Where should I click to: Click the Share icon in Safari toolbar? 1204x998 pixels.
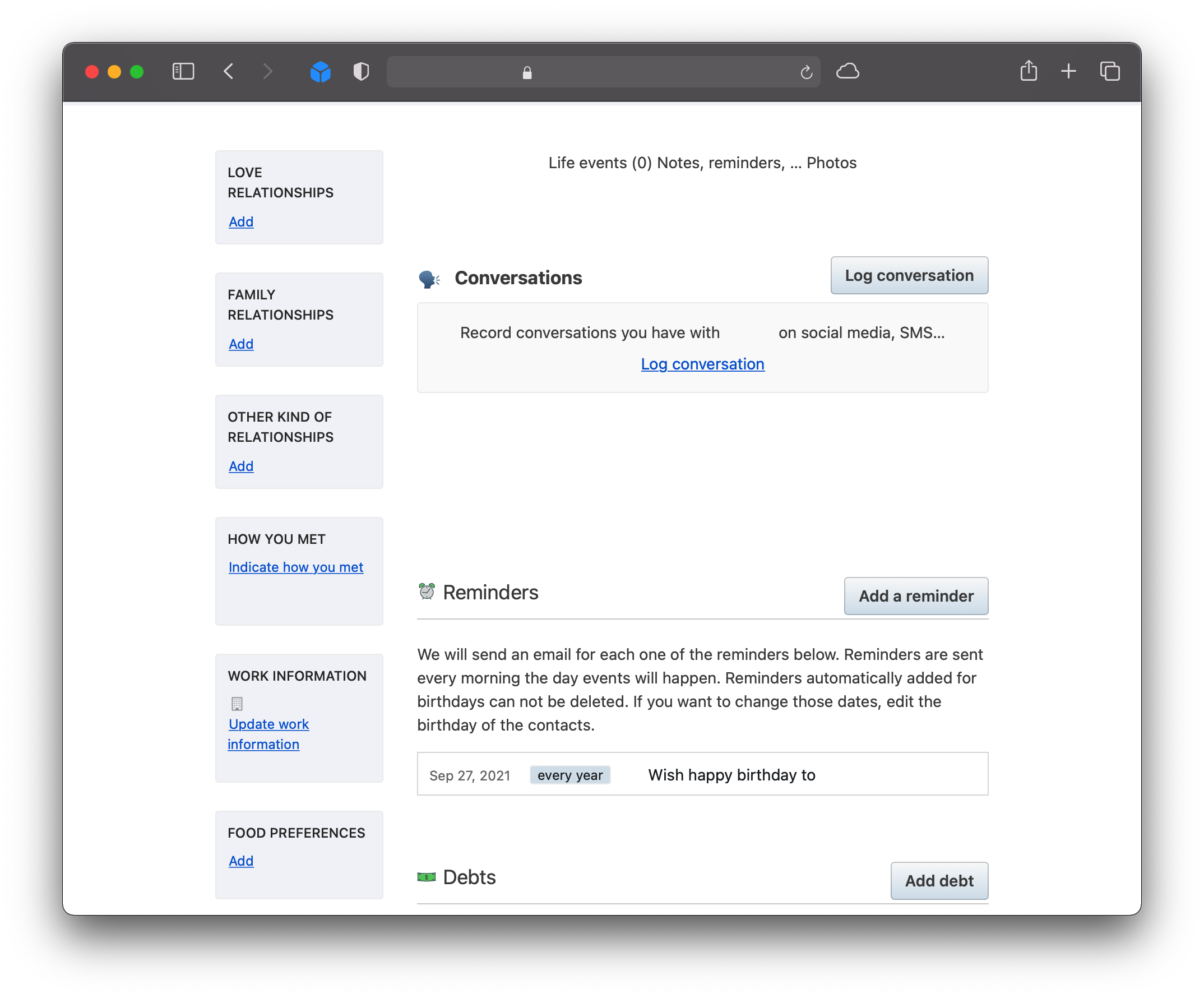1029,71
